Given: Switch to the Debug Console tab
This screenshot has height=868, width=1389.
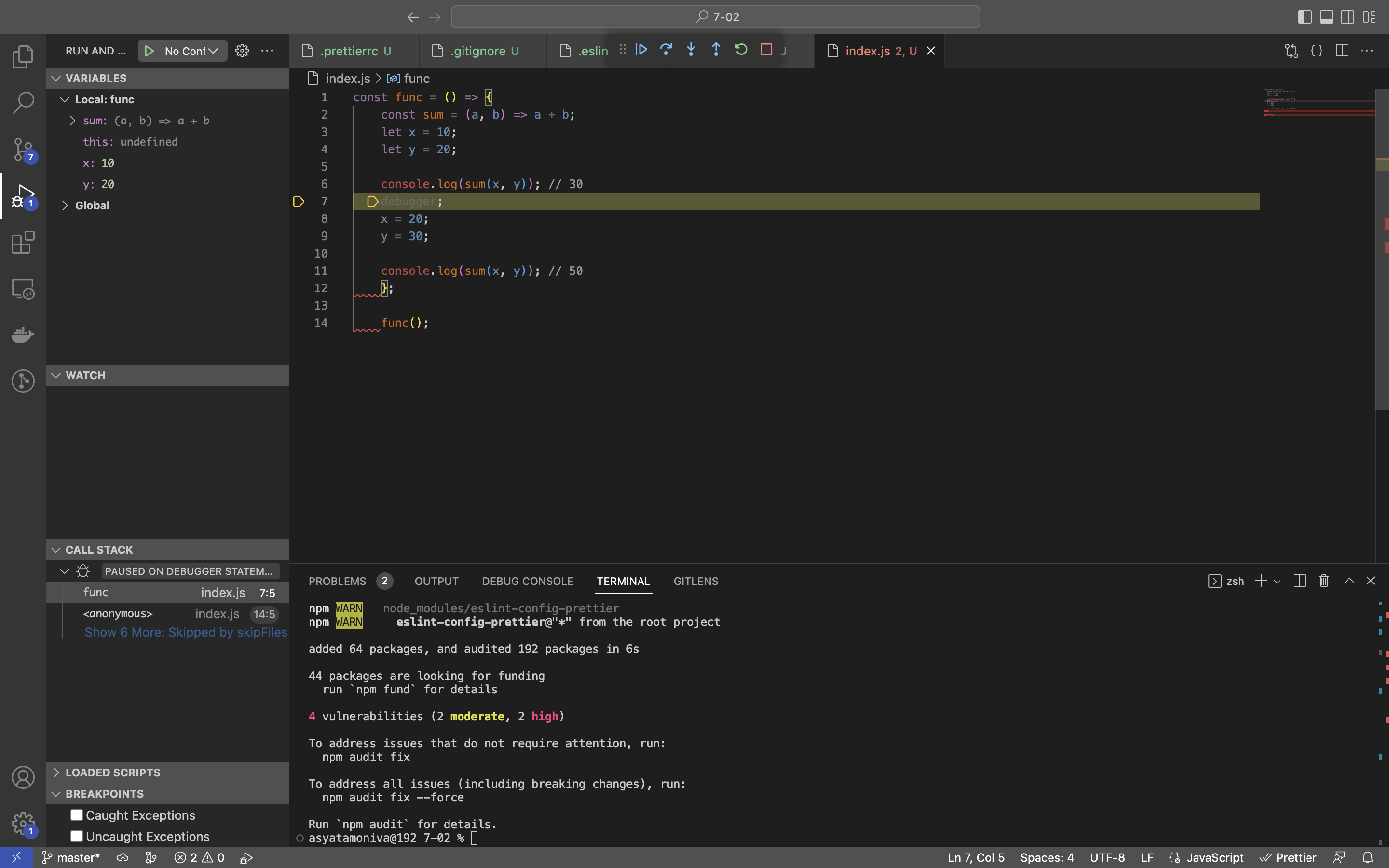Looking at the screenshot, I should coord(527,581).
